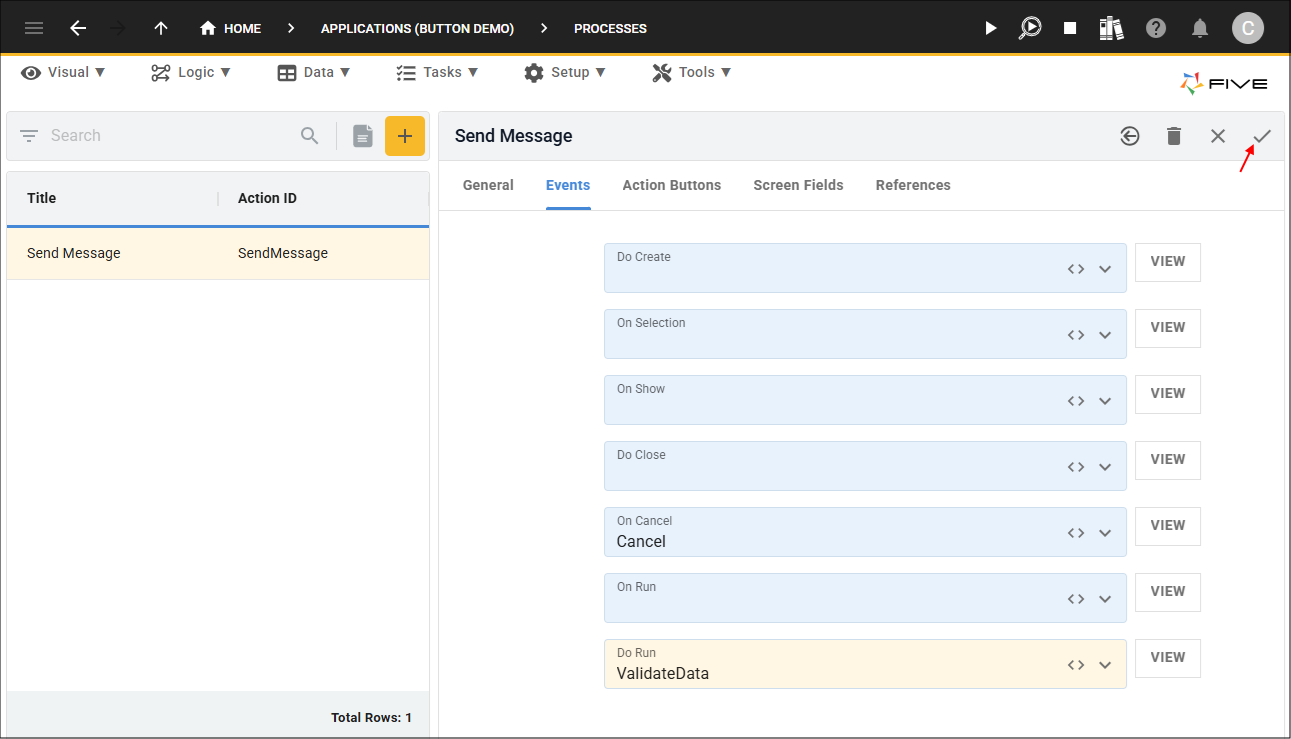The height and width of the screenshot is (739, 1291).
Task: Open code editor for On Cancel
Action: coord(1076,533)
